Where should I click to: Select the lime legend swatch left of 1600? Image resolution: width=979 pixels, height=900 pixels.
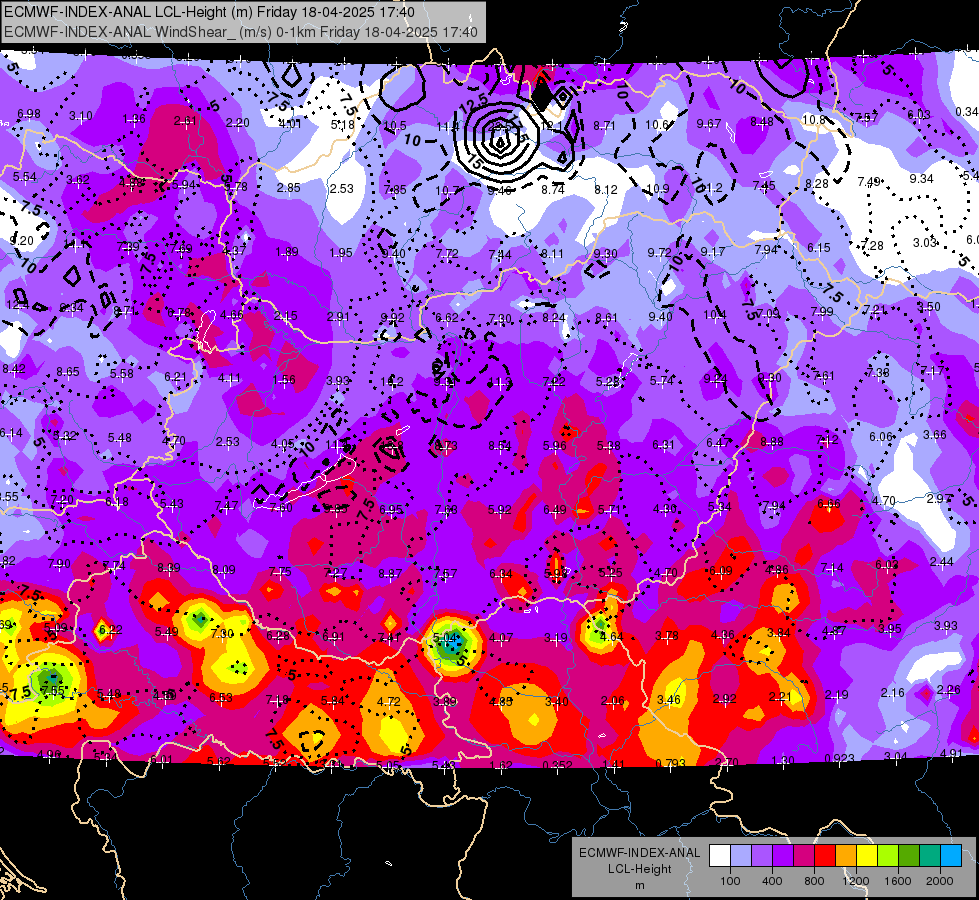pos(887,856)
